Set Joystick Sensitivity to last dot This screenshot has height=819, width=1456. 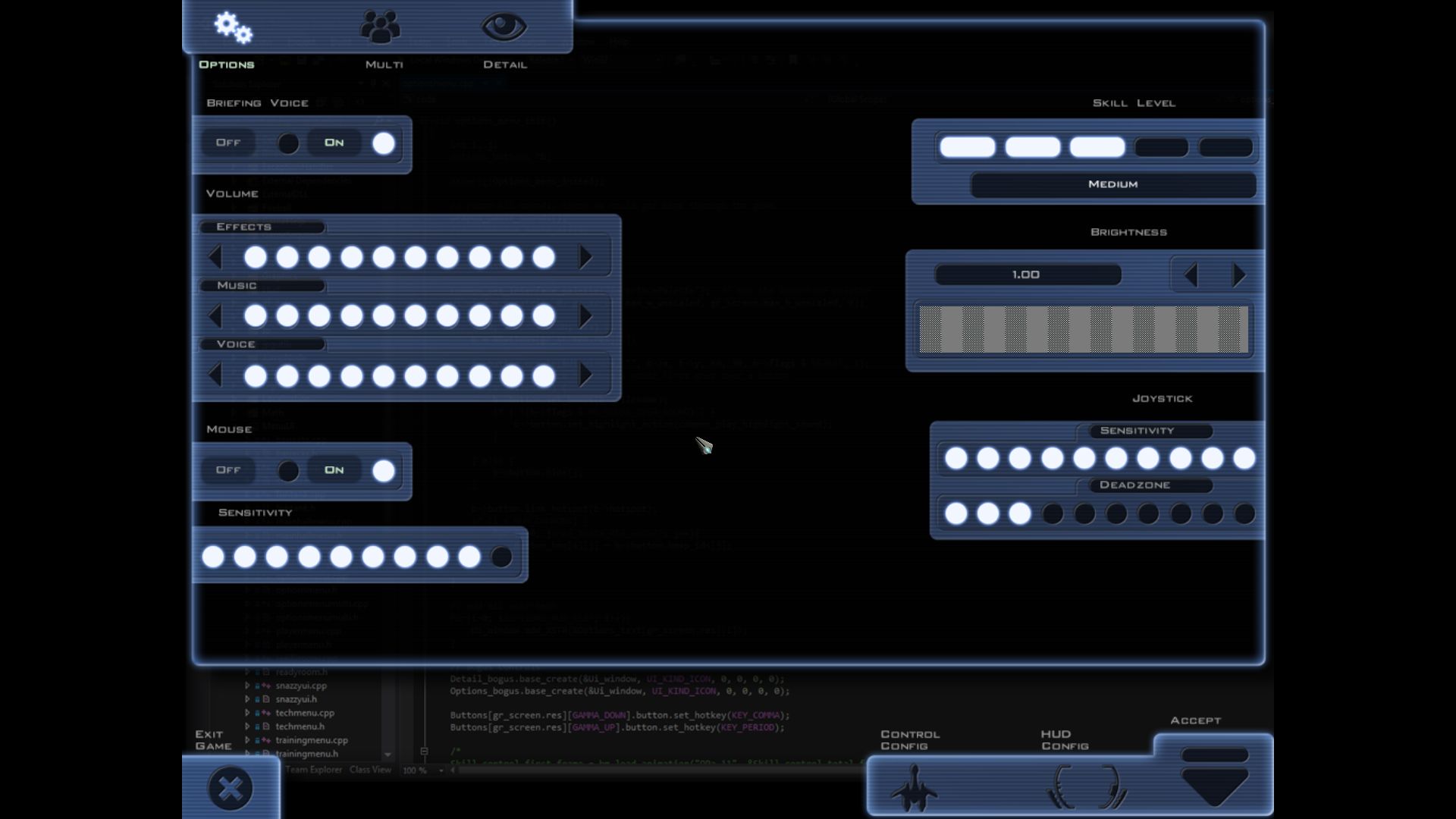click(1244, 458)
